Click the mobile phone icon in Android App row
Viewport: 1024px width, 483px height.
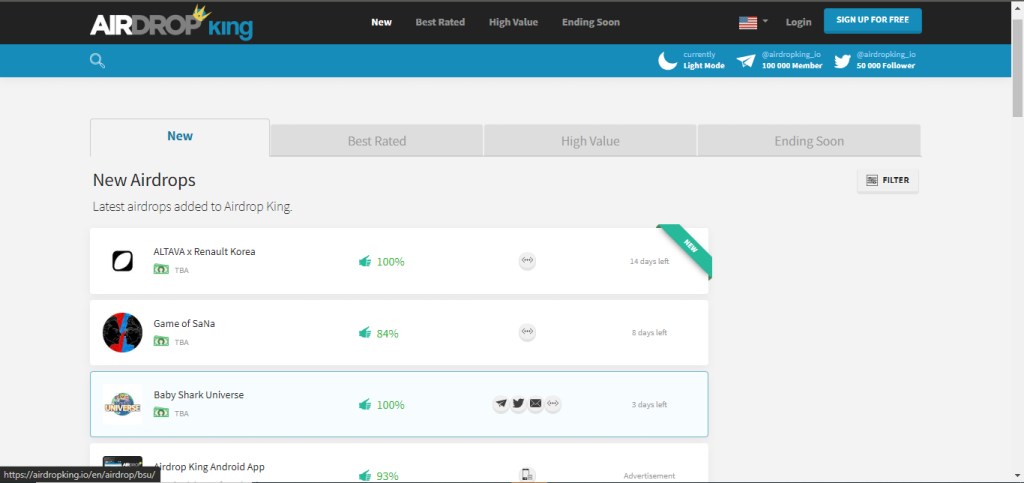(x=527, y=475)
